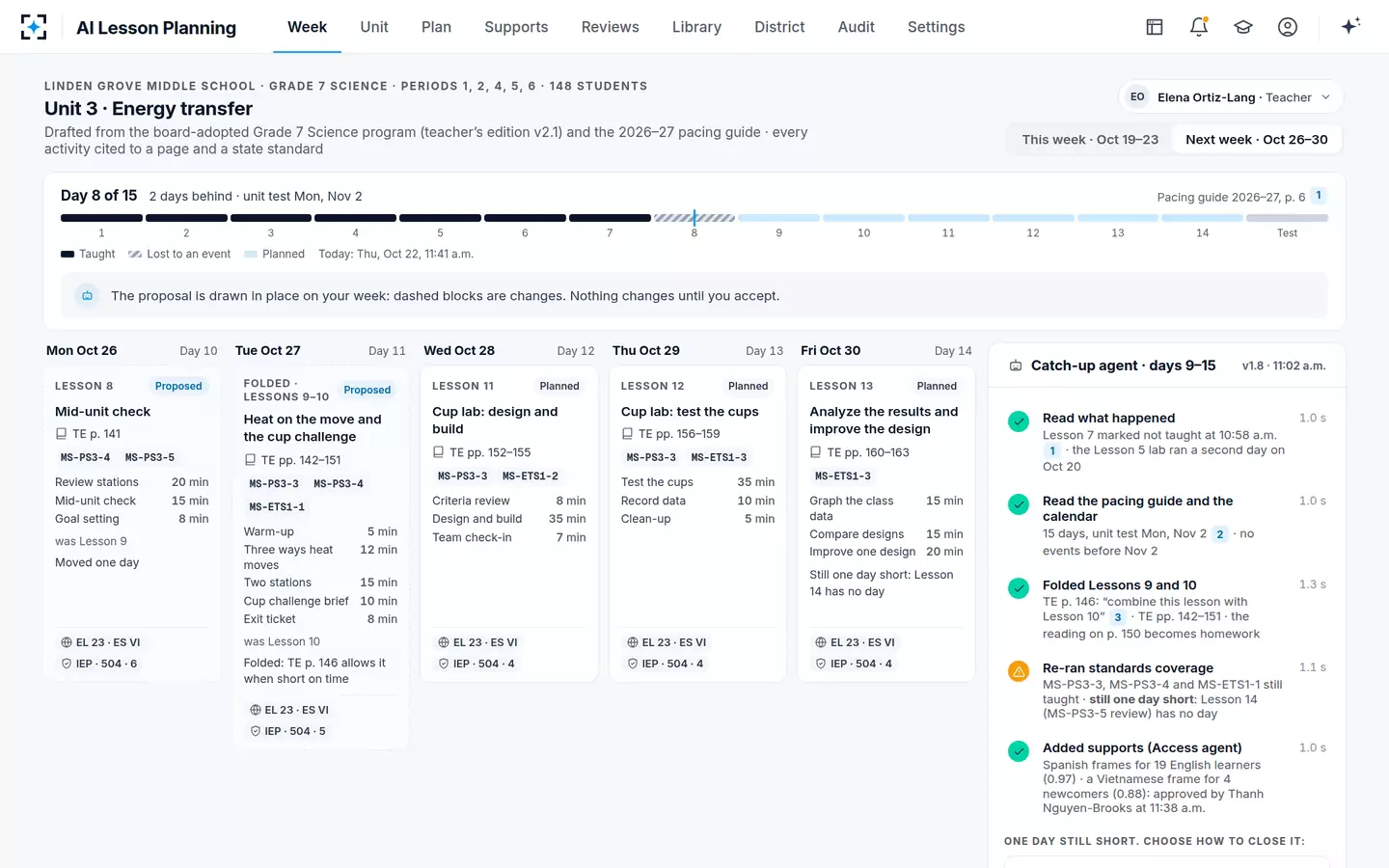
Task: Select day 11 segment on pacing bar
Action: pyautogui.click(x=948, y=218)
